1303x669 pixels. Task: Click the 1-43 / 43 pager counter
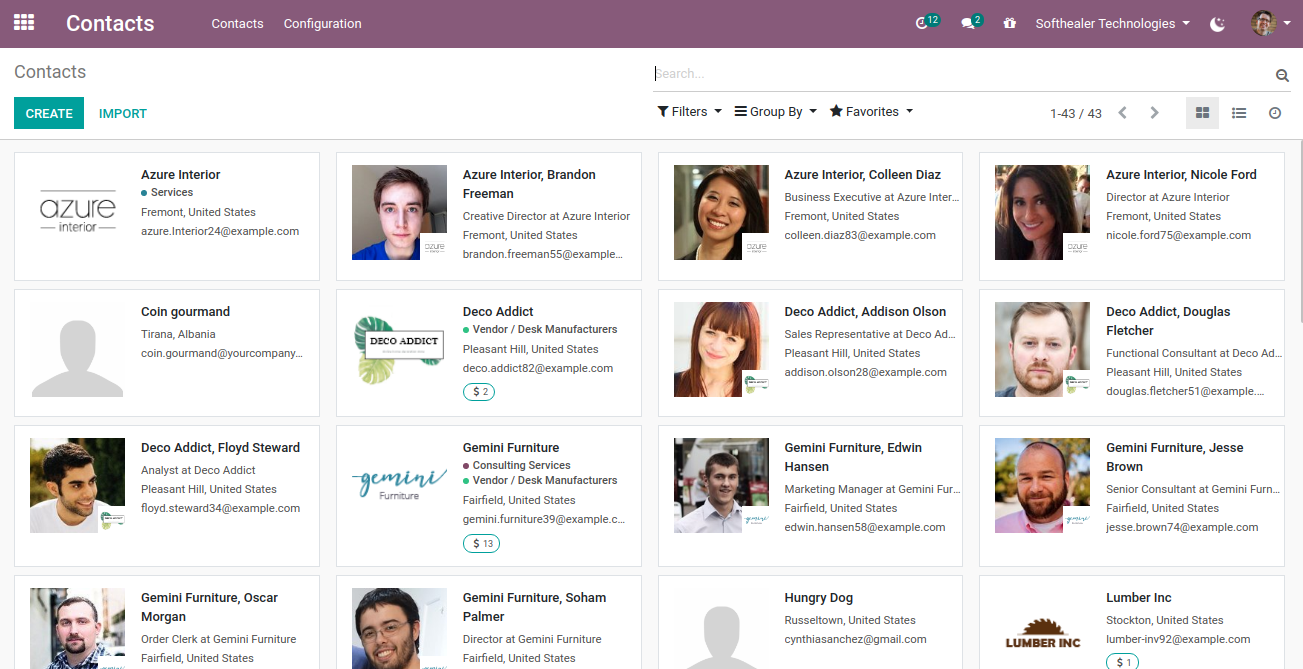click(x=1076, y=113)
